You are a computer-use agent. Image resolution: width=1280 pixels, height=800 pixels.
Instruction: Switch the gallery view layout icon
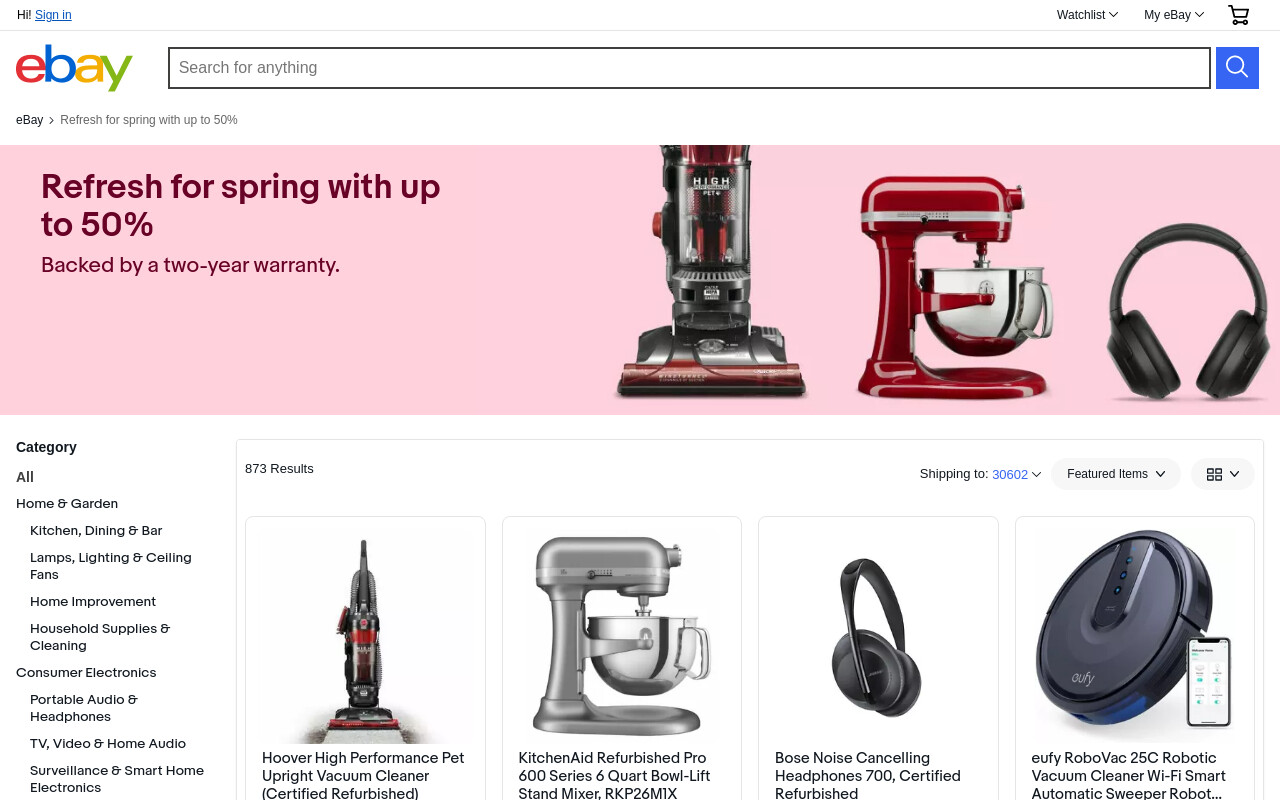point(1222,474)
